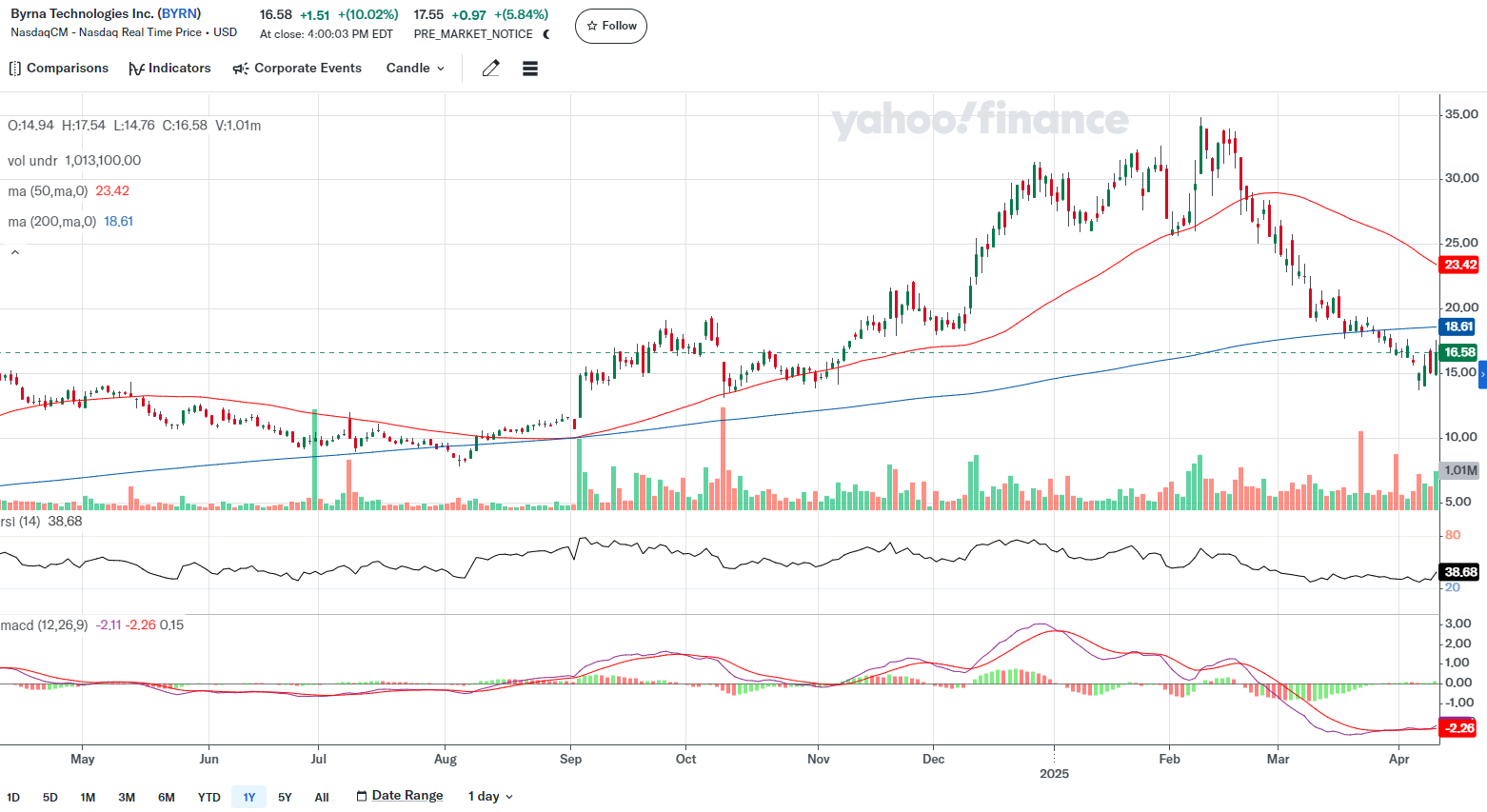Click the green 16.58 current price tag
The width and height of the screenshot is (1487, 812).
click(1459, 352)
